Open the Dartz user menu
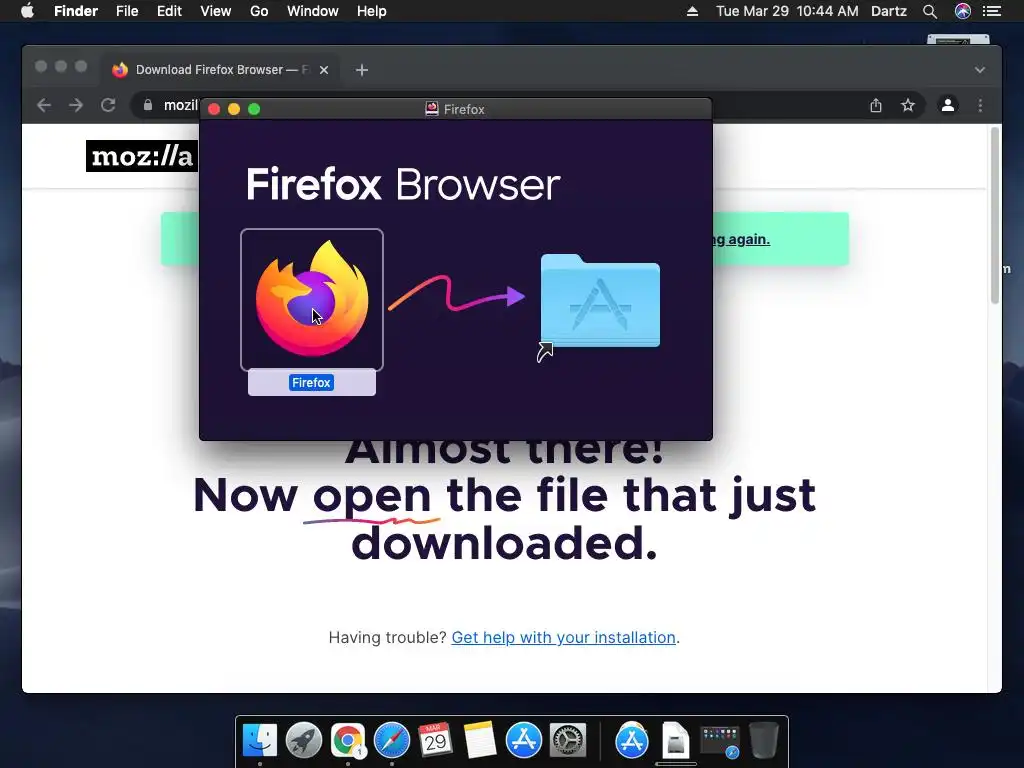The image size is (1024, 768). pyautogui.click(x=889, y=11)
